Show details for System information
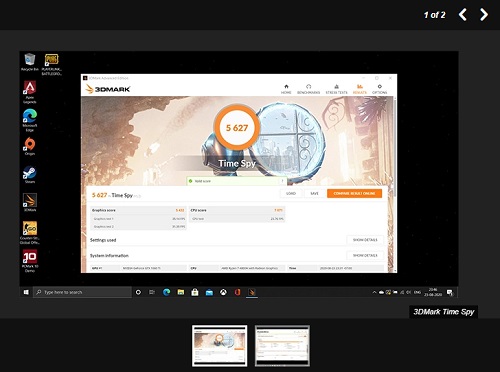This screenshot has width=500, height=372. click(x=365, y=255)
